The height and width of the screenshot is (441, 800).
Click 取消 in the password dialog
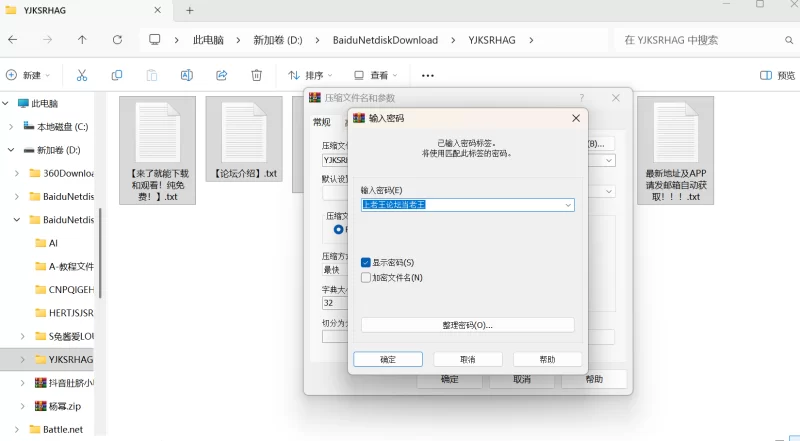[468, 359]
